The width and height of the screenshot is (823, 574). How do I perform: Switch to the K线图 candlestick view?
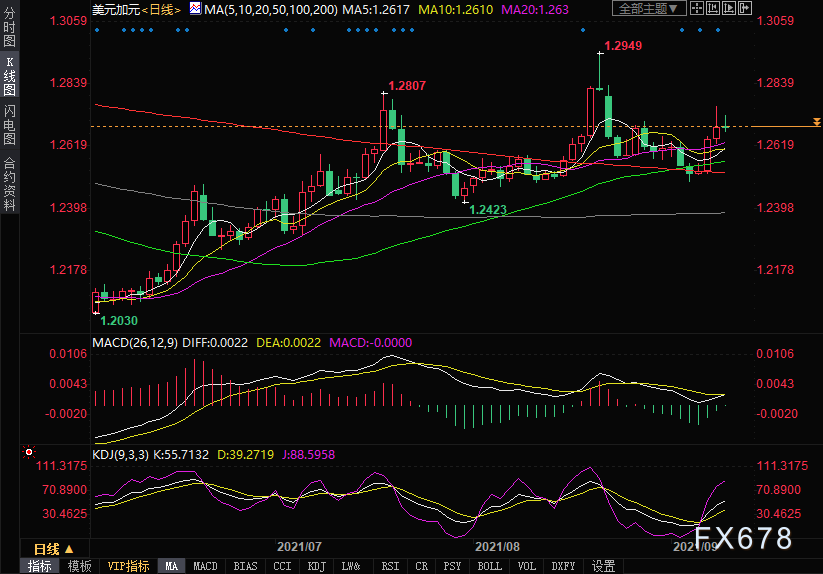coord(9,75)
